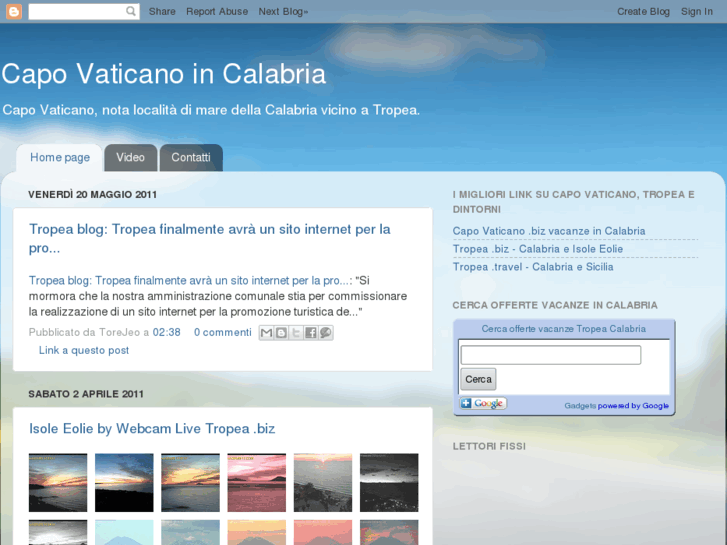Open Isole Eolie by Webcam Live post title
727x545 pixels.
click(x=152, y=429)
